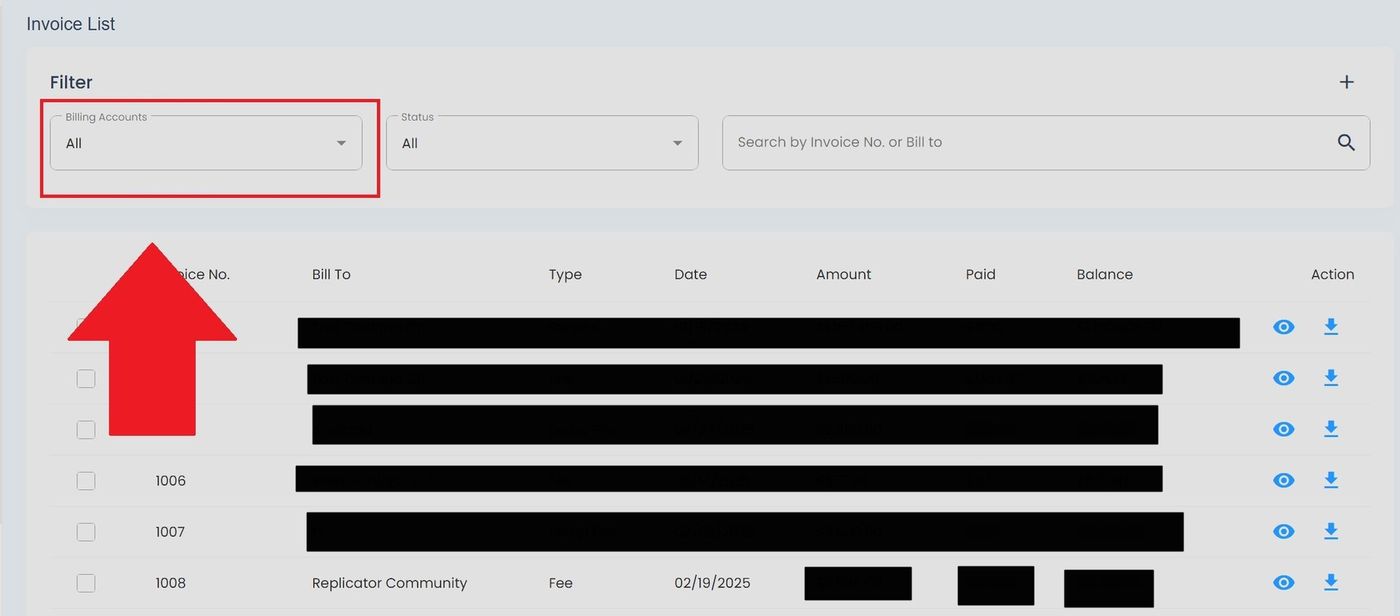The image size is (1400, 616).
Task: Click the Balance column header
Action: pyautogui.click(x=1104, y=274)
